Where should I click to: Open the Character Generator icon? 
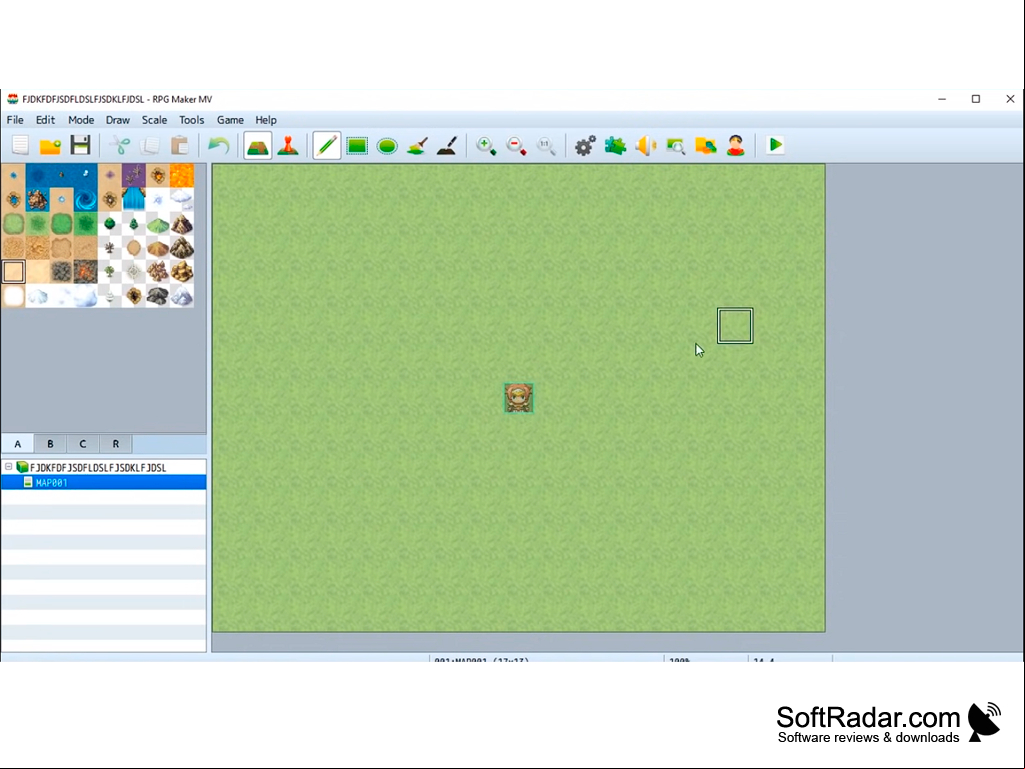[735, 145]
